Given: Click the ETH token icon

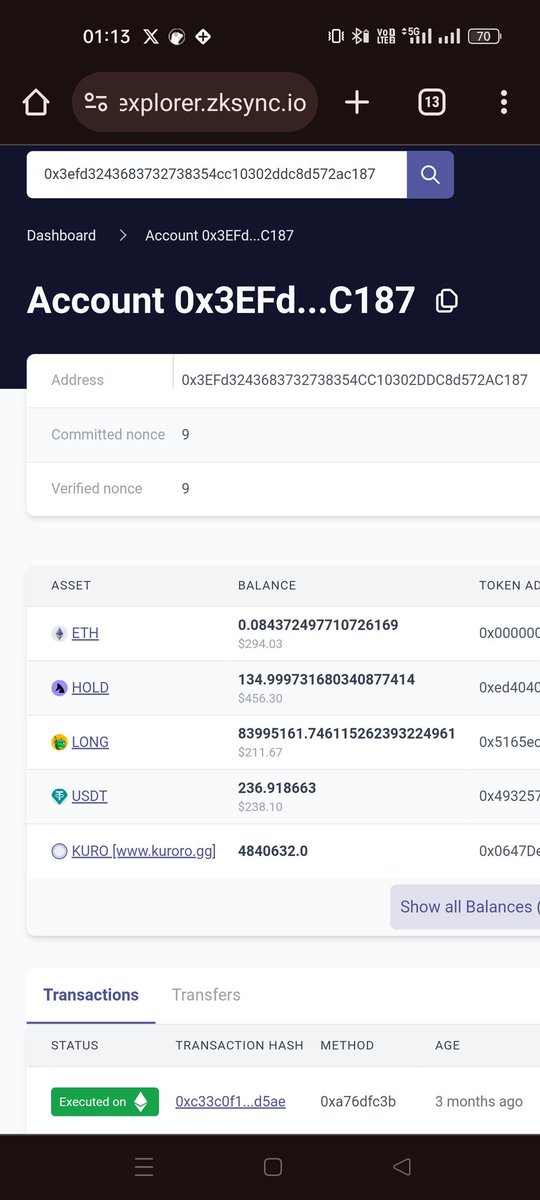Looking at the screenshot, I should [x=59, y=633].
